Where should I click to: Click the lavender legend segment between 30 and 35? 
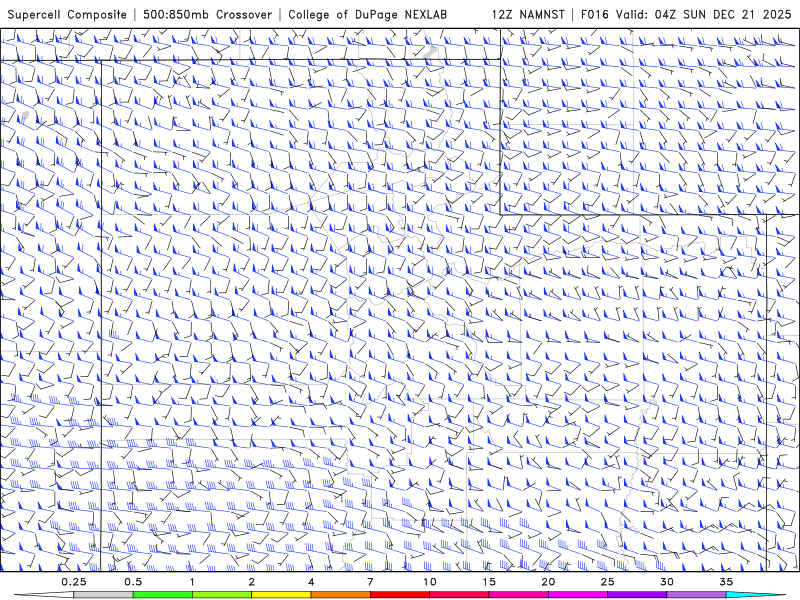click(x=696, y=595)
